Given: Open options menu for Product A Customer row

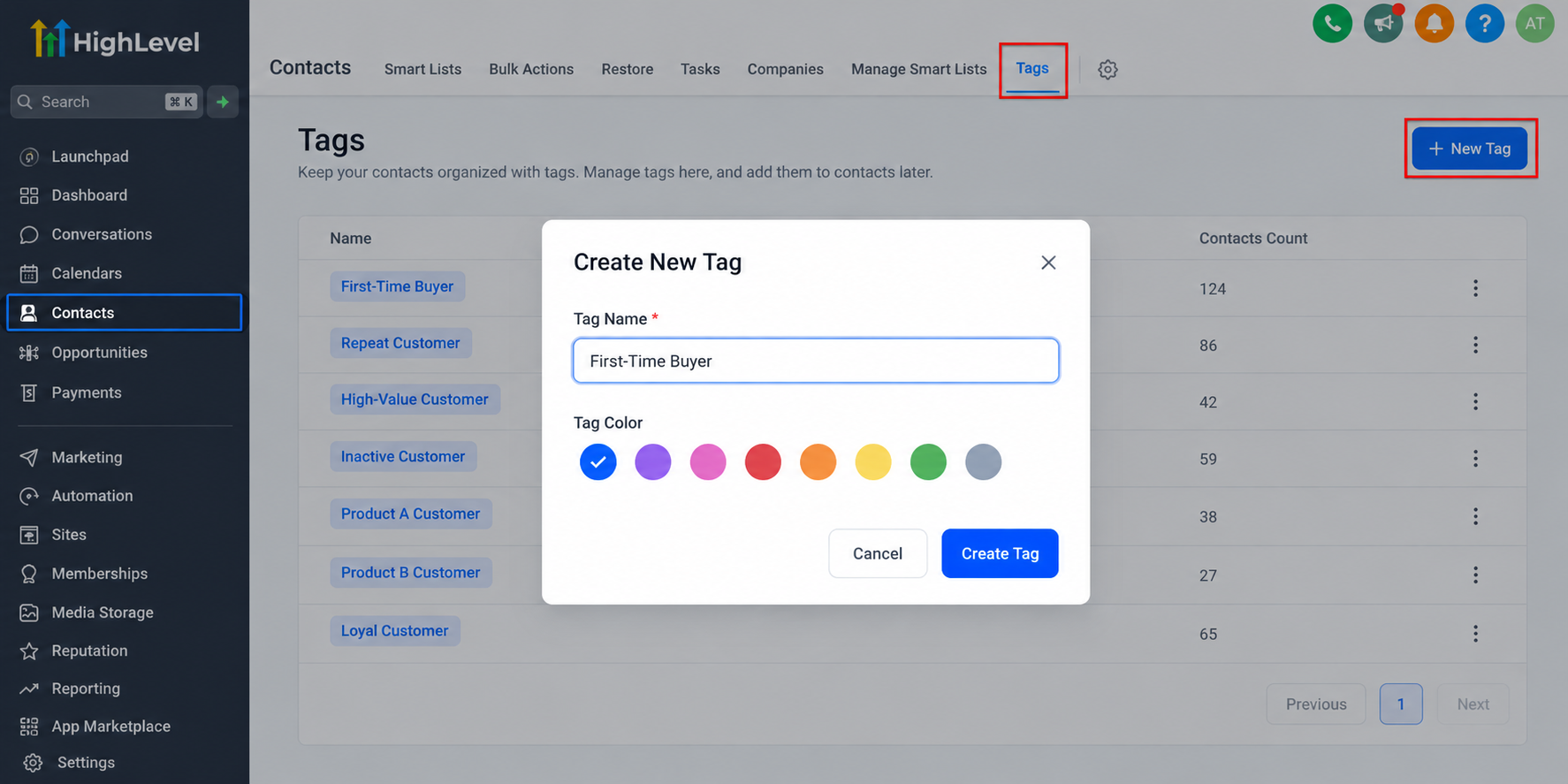Looking at the screenshot, I should coord(1475,516).
